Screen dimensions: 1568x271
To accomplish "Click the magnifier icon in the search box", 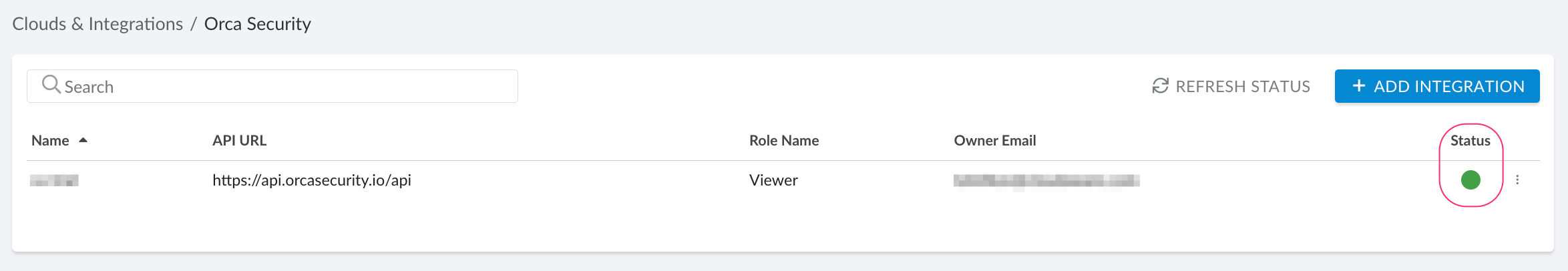I will coord(51,85).
